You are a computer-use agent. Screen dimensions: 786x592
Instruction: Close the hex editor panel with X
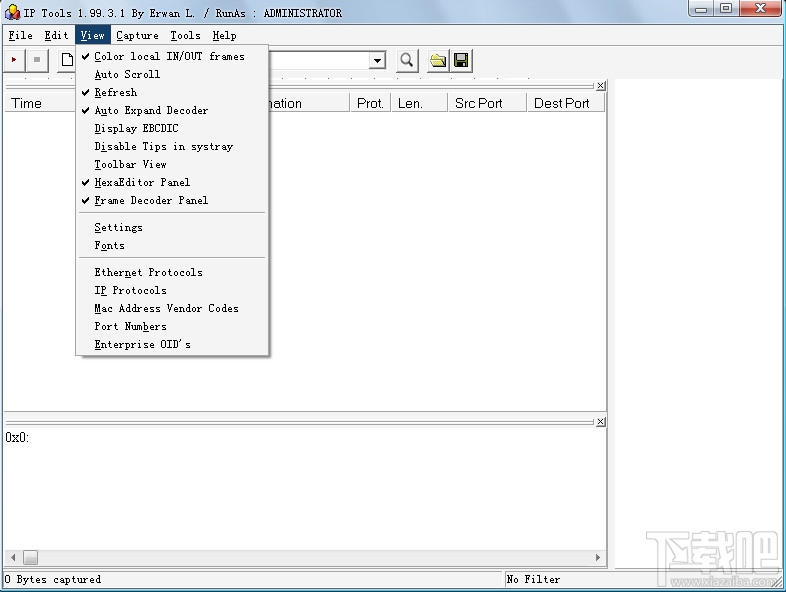(x=601, y=422)
